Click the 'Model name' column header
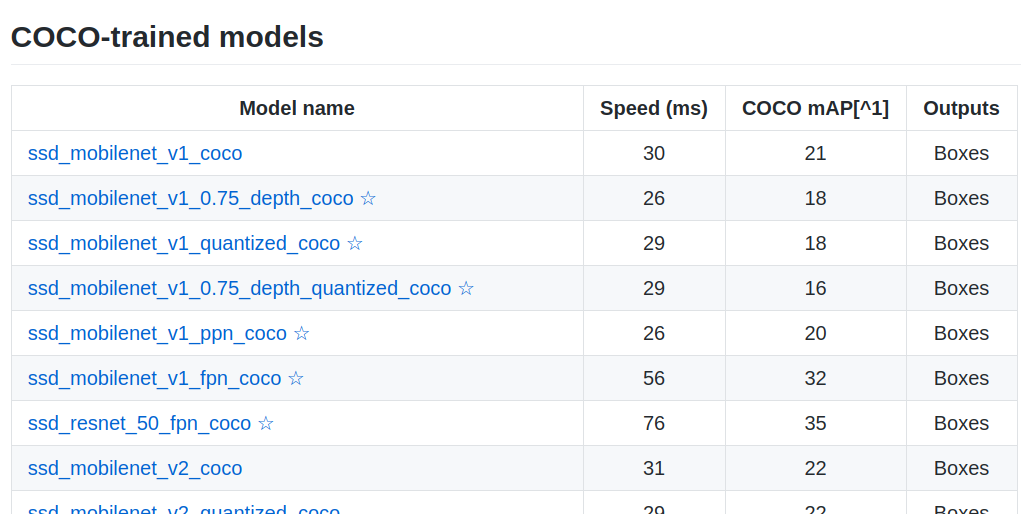This screenshot has height=514, width=1021. [297, 108]
